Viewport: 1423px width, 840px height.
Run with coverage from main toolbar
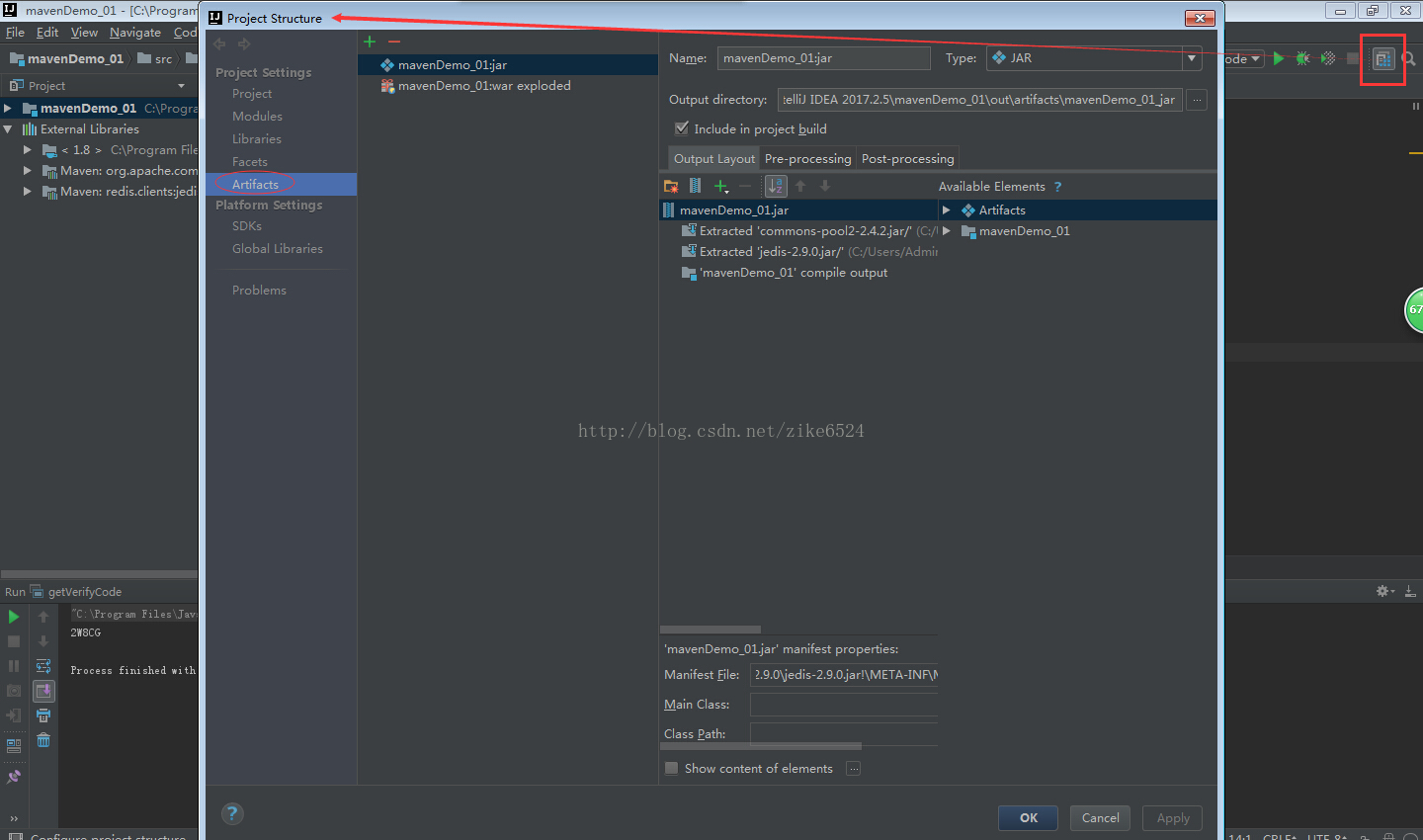coord(1328,58)
